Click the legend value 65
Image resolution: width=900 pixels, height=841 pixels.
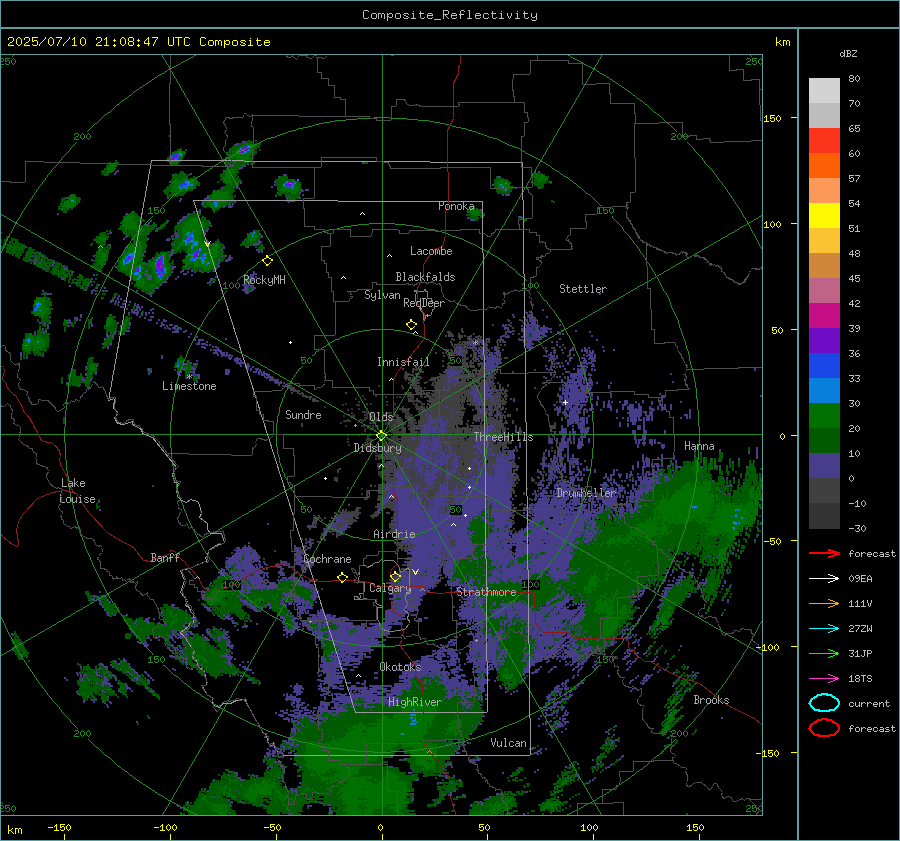point(854,129)
